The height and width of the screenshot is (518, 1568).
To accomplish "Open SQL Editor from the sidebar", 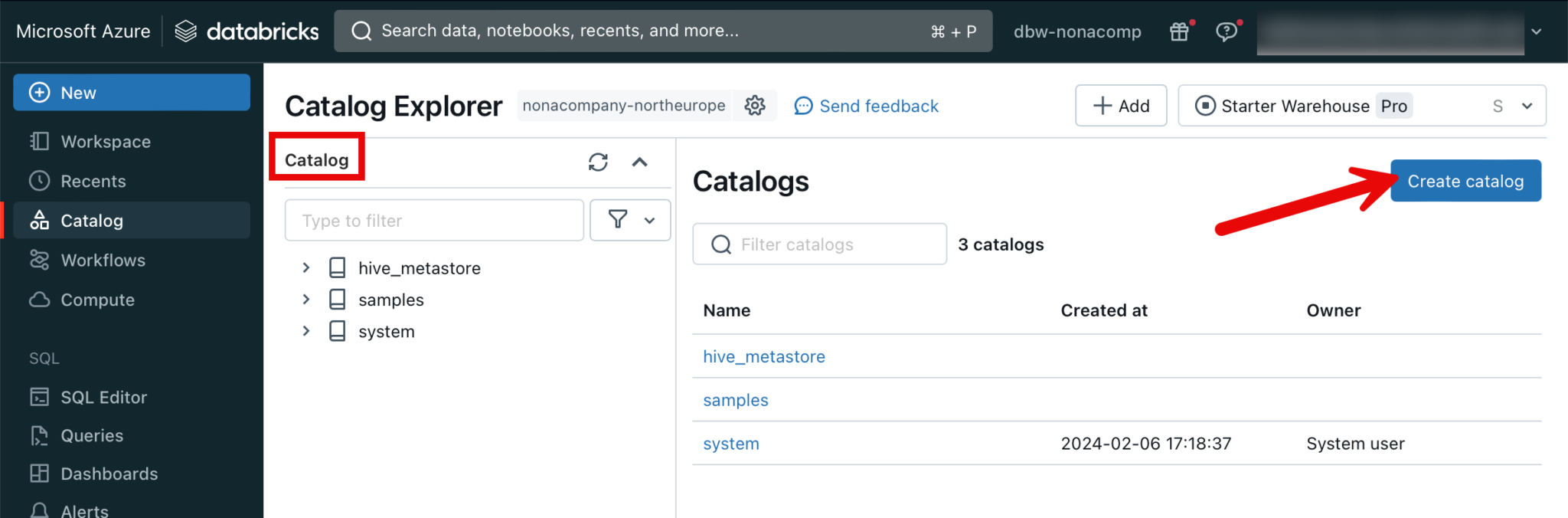I will pyautogui.click(x=103, y=397).
